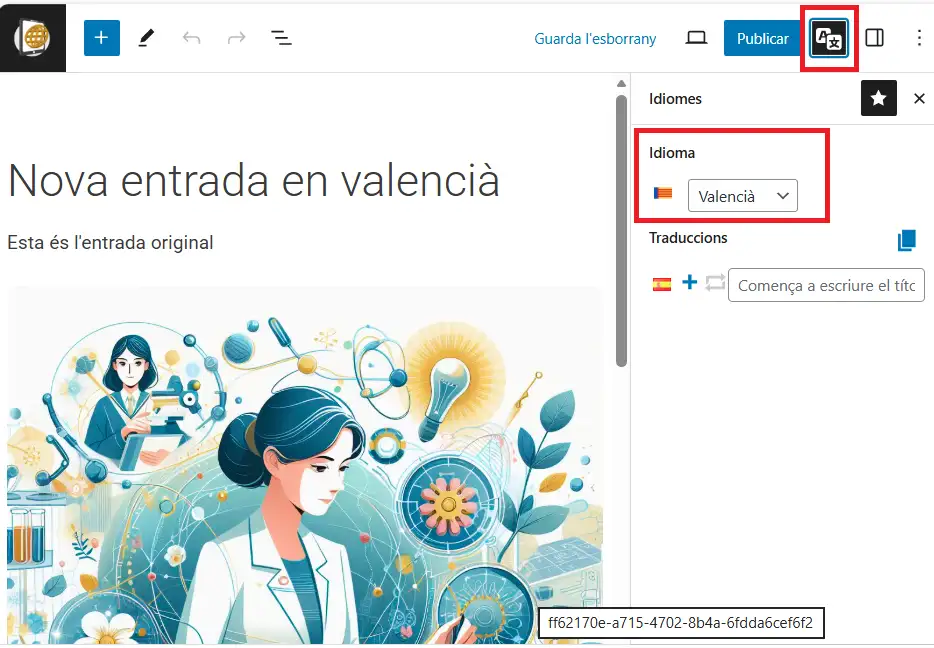This screenshot has width=934, height=648.
Task: Click the Publicar button
Action: pyautogui.click(x=762, y=38)
